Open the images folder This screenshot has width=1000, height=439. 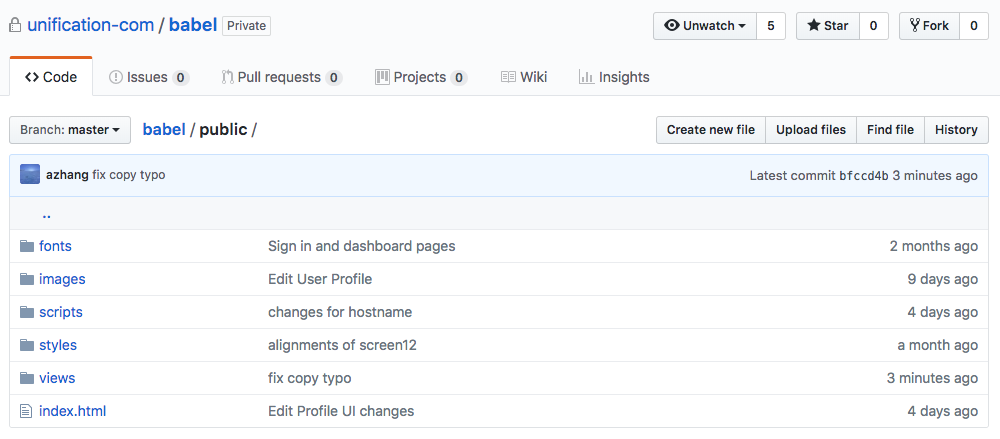click(62, 279)
